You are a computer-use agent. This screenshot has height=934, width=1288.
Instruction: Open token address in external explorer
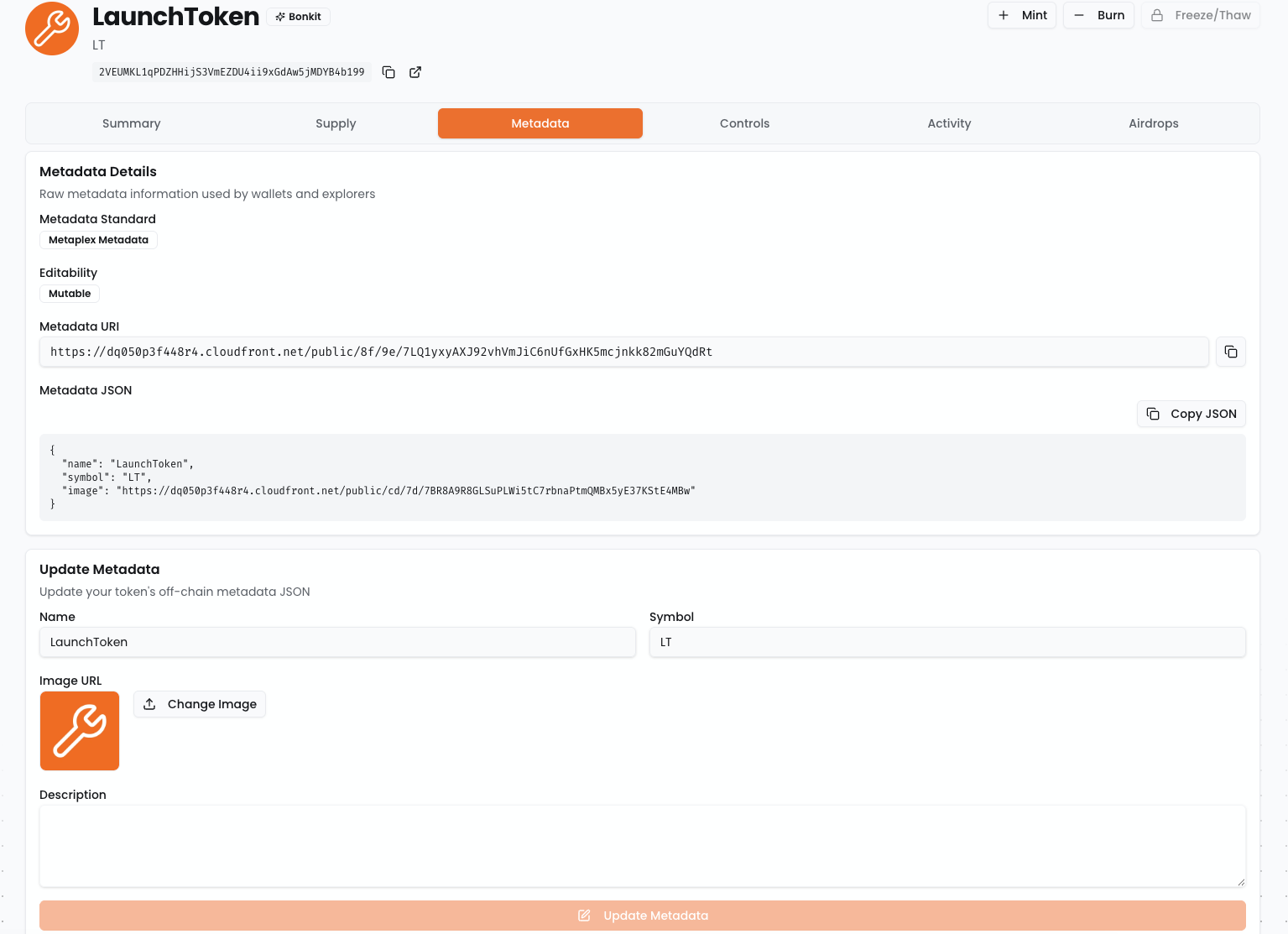[415, 72]
